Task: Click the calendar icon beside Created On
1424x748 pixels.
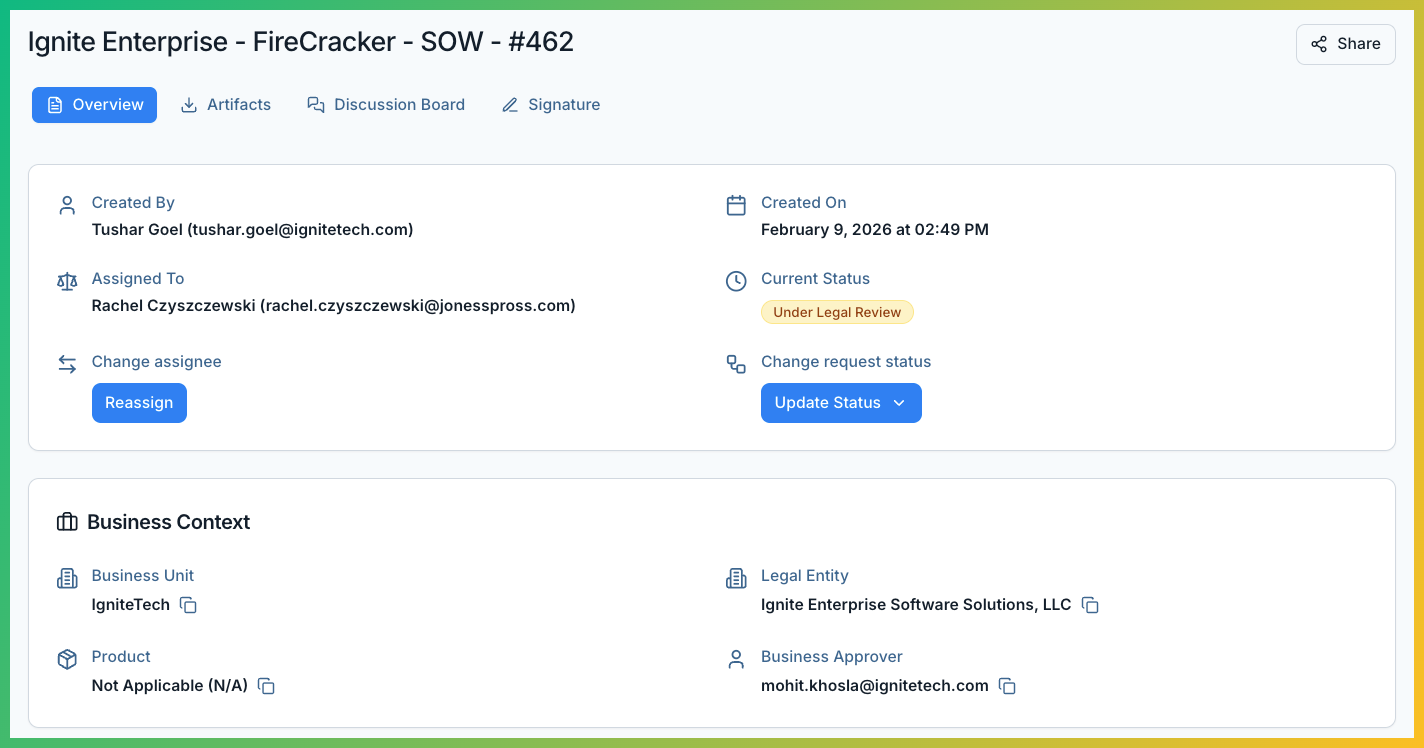Action: [x=736, y=205]
